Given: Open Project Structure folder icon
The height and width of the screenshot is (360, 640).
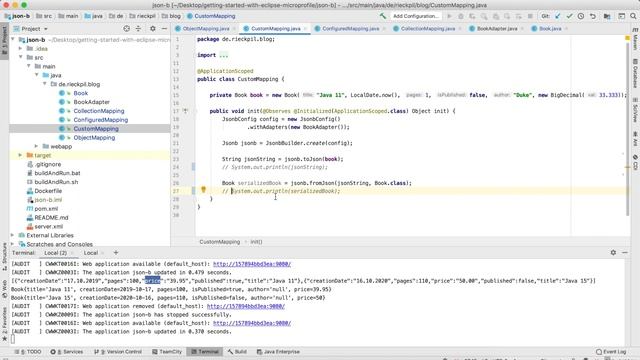Looking at the screenshot, I should pyautogui.click(x=607, y=16).
